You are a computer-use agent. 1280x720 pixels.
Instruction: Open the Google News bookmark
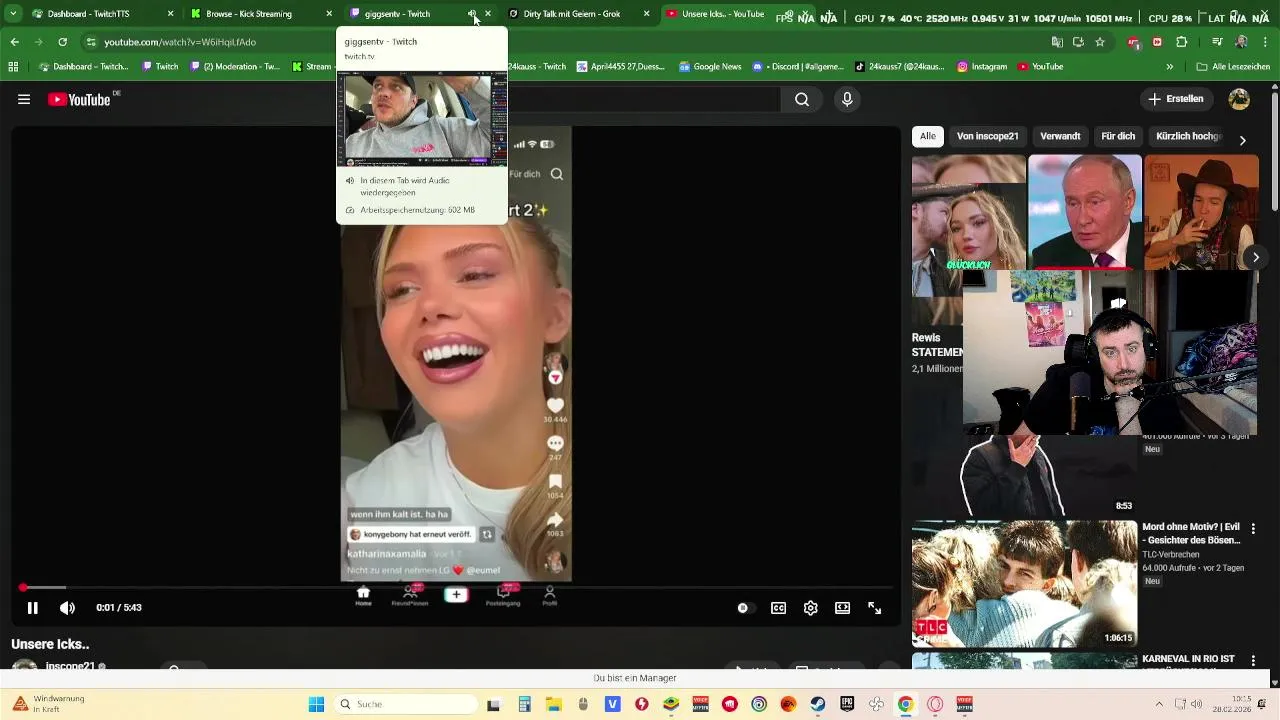pyautogui.click(x=710, y=67)
